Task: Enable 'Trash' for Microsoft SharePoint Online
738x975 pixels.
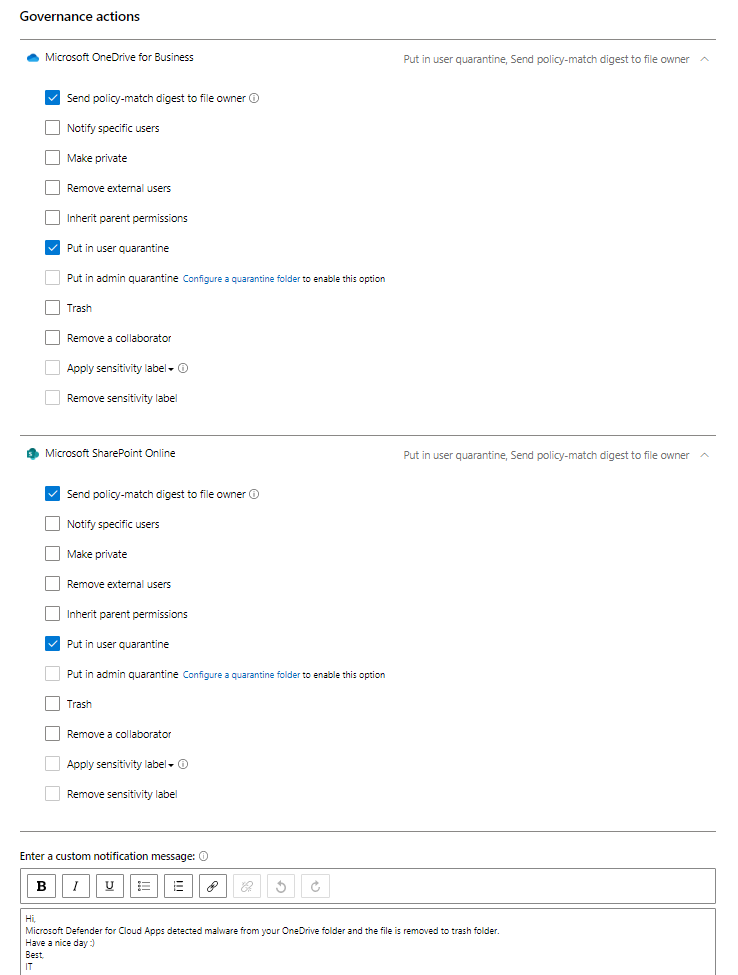Action: pos(53,704)
